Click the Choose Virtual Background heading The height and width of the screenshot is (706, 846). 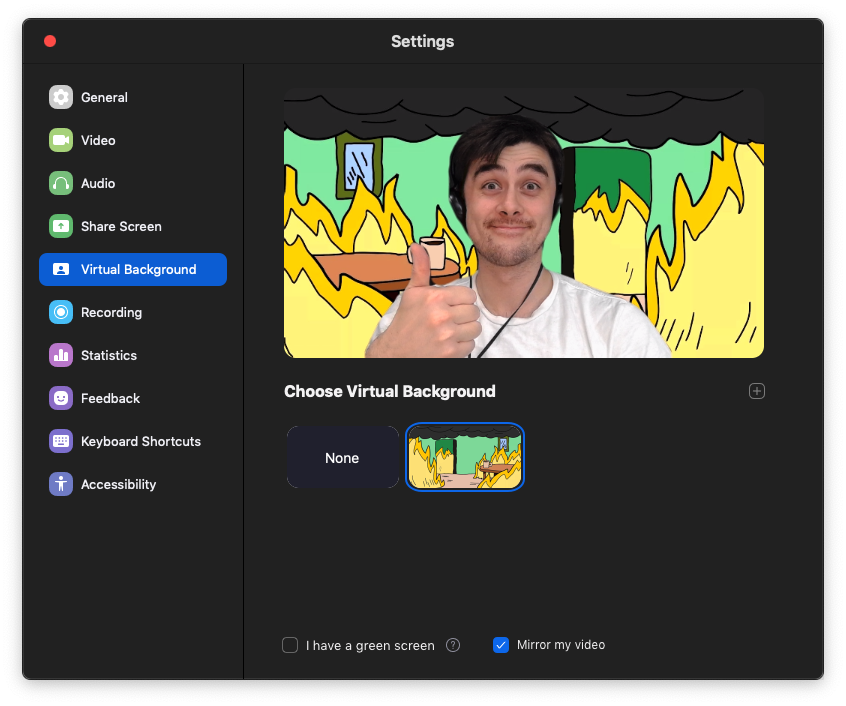390,392
